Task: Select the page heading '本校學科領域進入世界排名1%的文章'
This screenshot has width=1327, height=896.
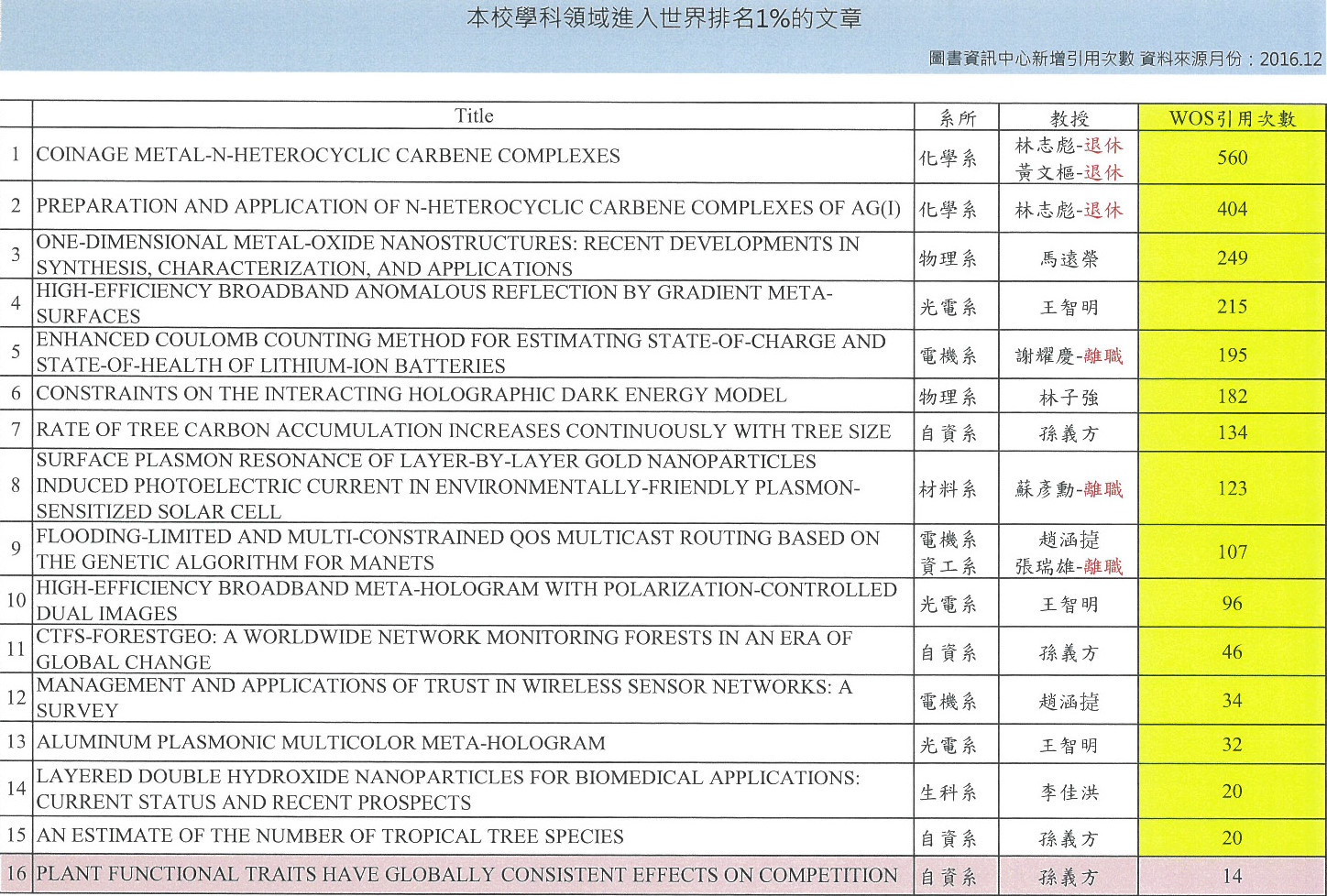Action: pos(664,18)
